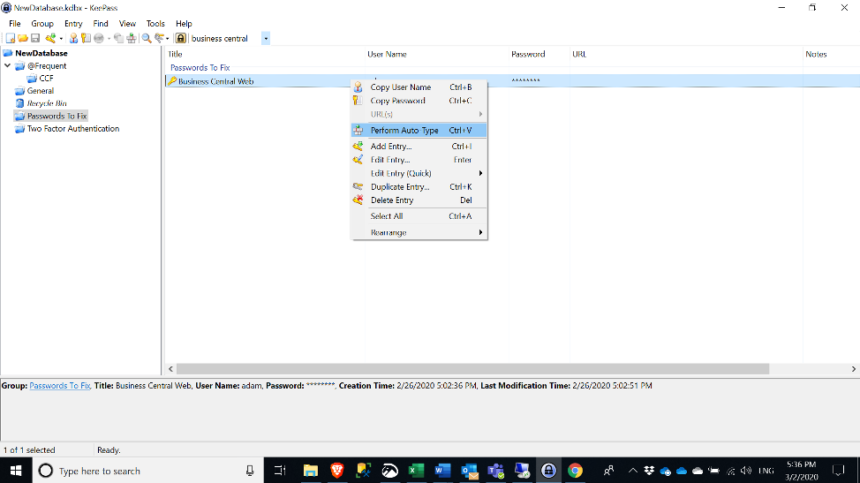Open the Group menu
Screen dimensions: 860x483
42,24
